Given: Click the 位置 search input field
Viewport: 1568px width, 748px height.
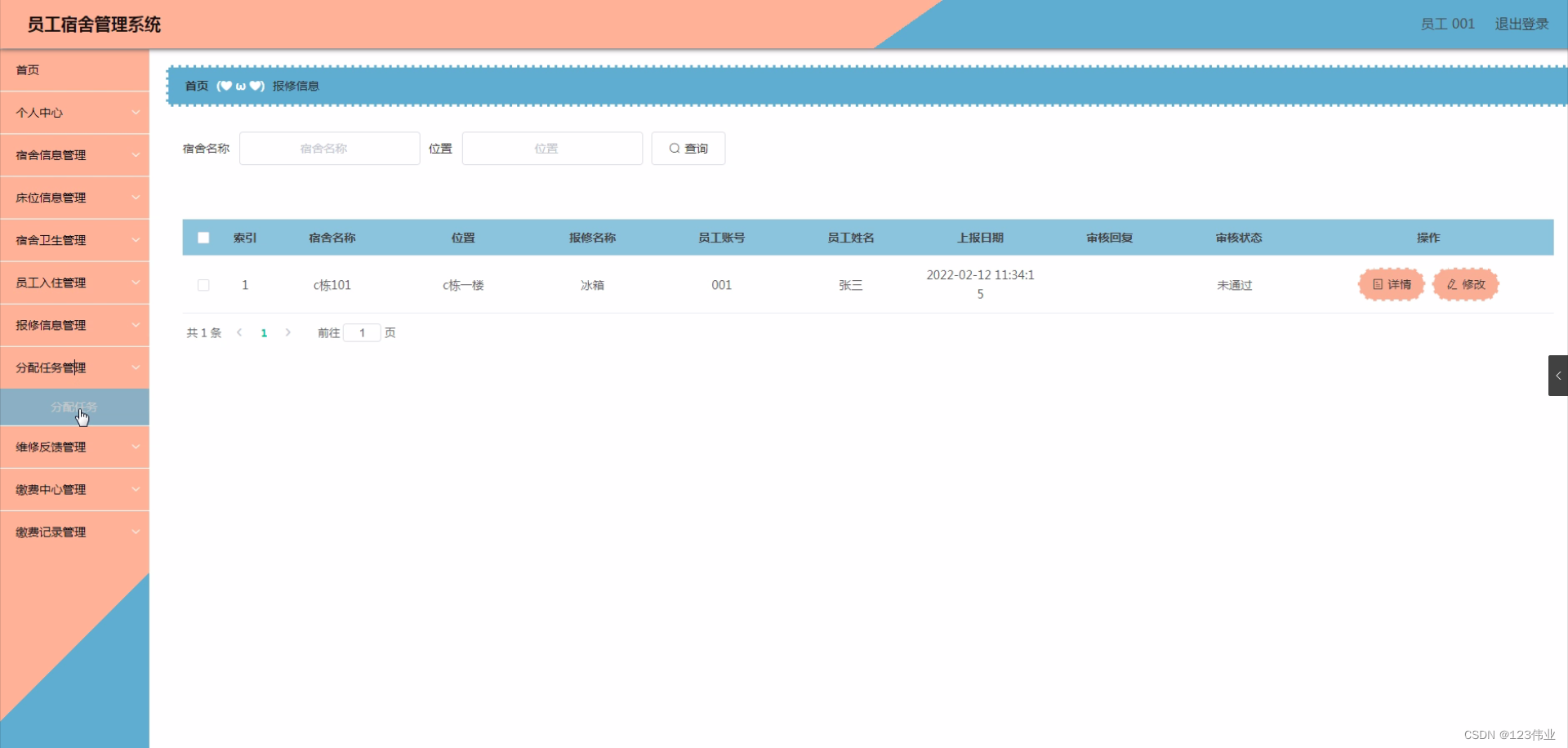Looking at the screenshot, I should [552, 148].
